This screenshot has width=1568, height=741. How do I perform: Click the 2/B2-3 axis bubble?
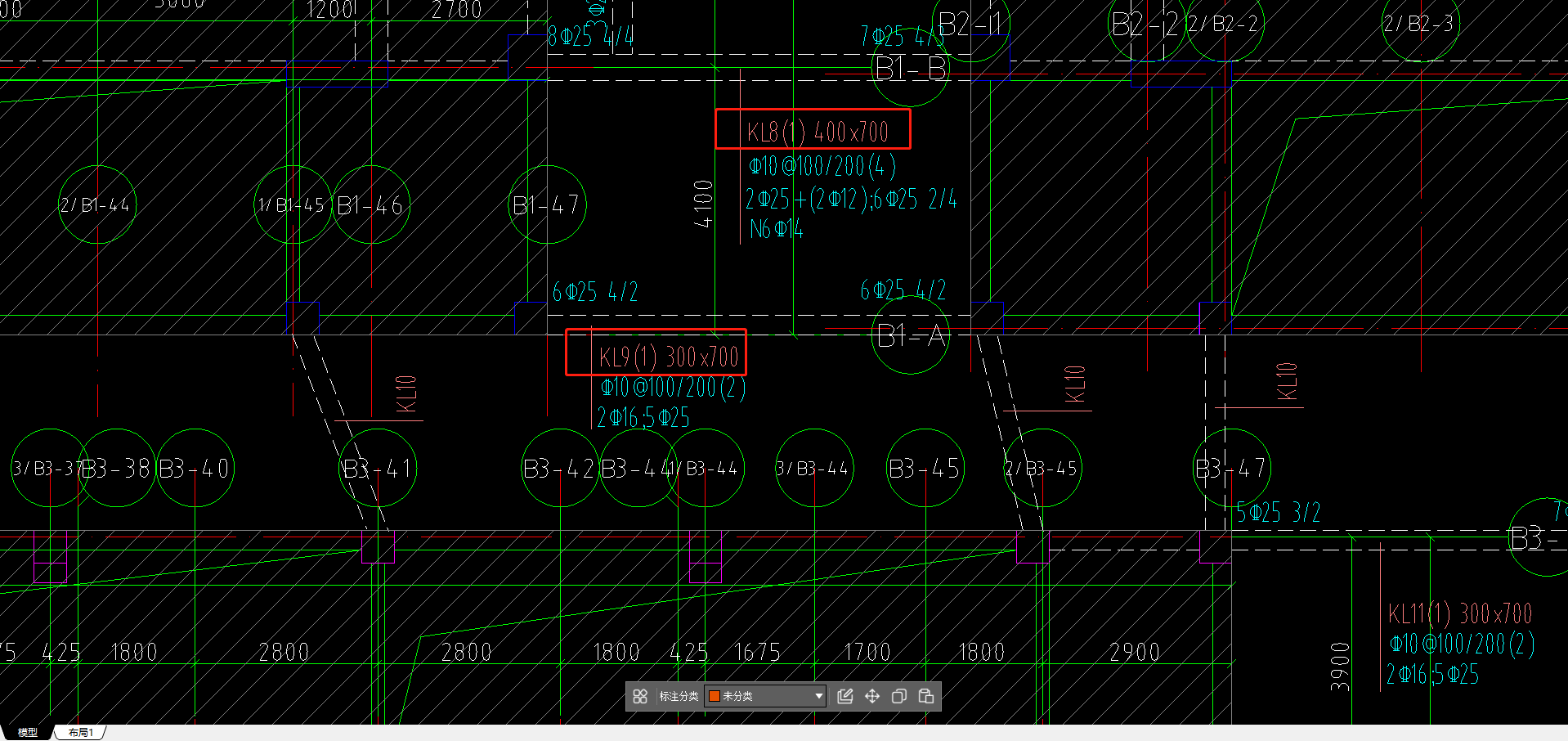(x=1420, y=25)
